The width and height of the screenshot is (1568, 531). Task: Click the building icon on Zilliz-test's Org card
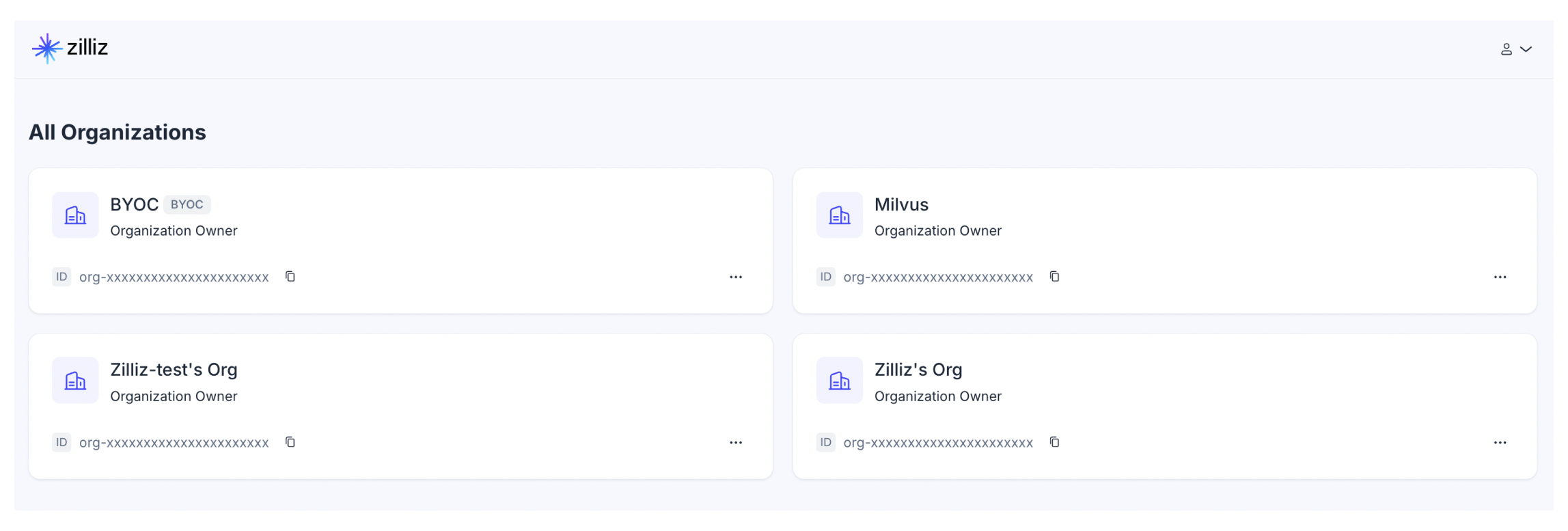74,380
